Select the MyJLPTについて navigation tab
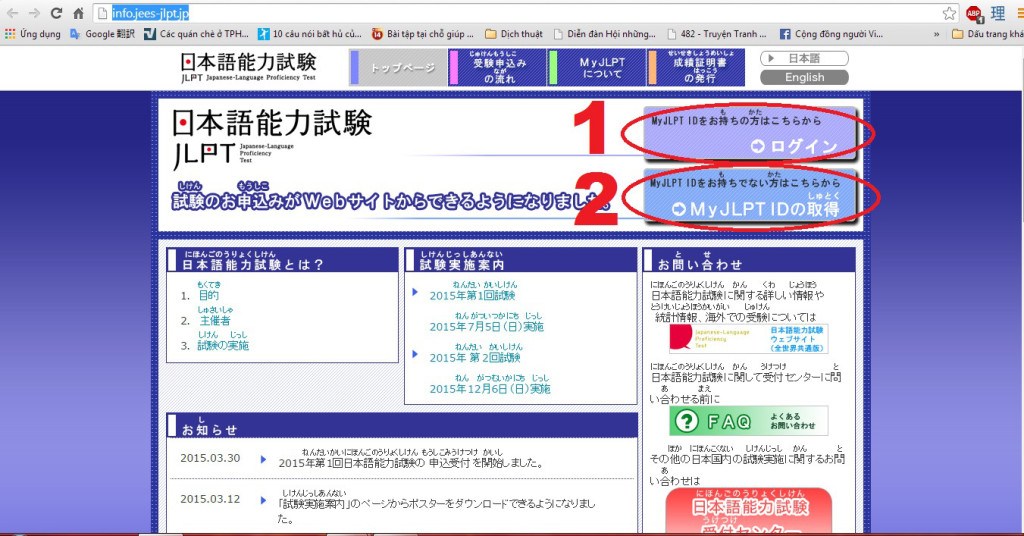 [x=597, y=68]
